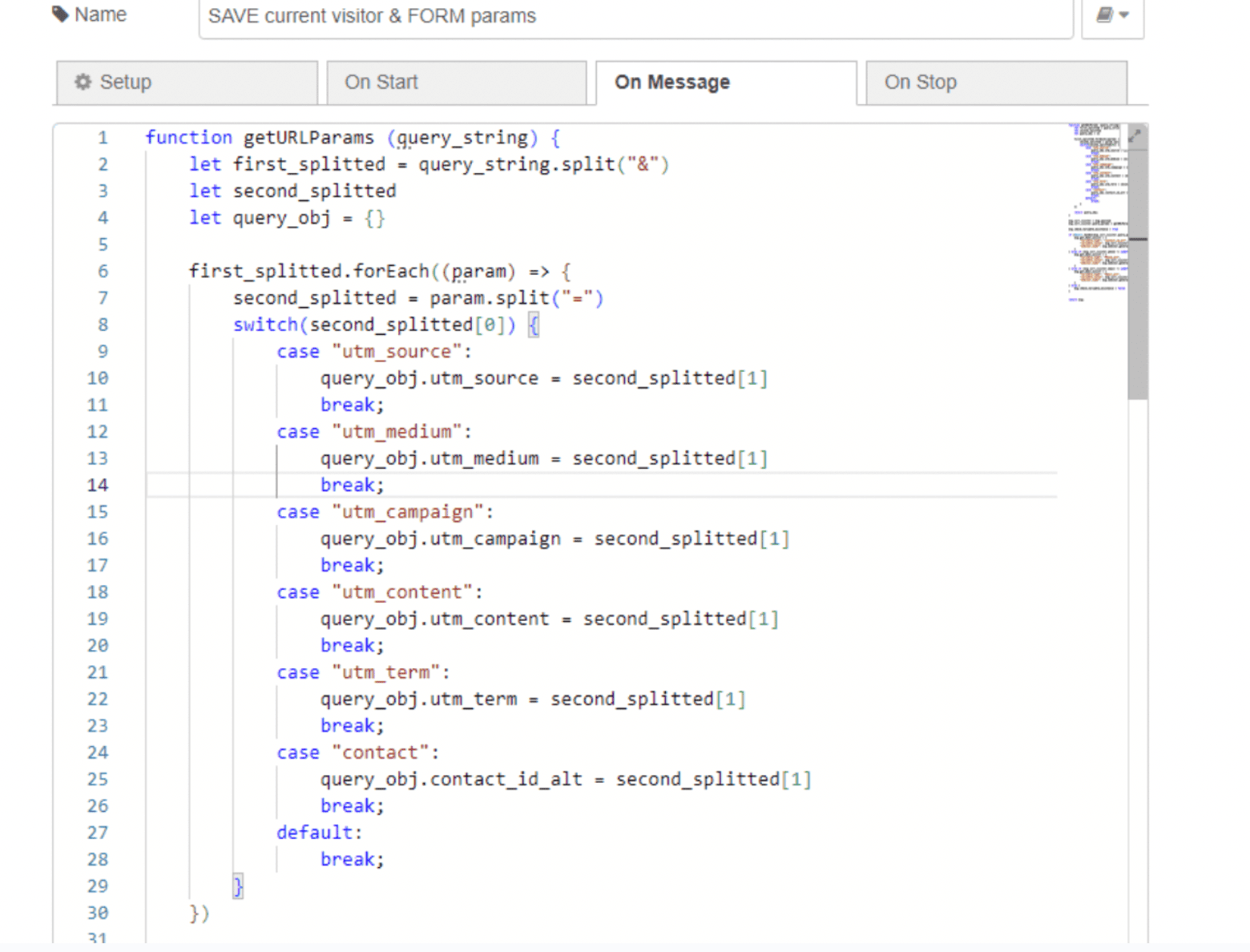Click the gear icon on Setup tab
The width and height of the screenshot is (1250, 952).
[83, 82]
